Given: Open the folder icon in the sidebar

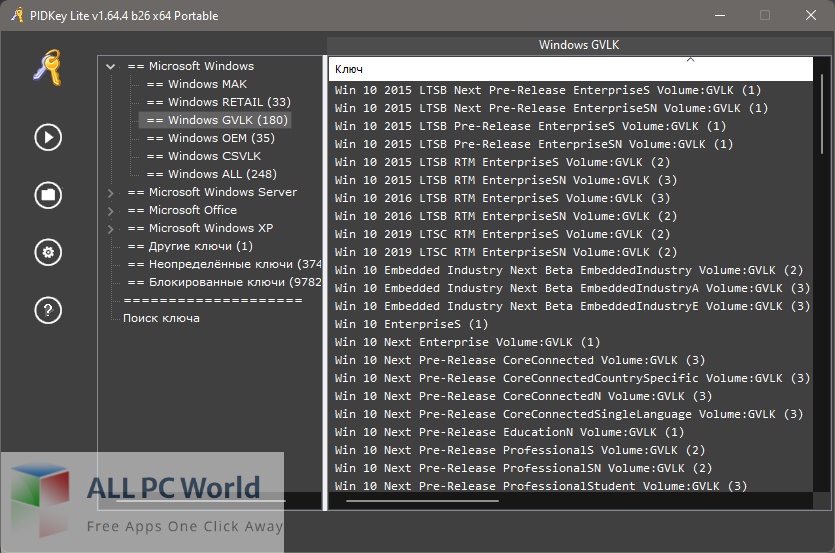Looking at the screenshot, I should 48,195.
